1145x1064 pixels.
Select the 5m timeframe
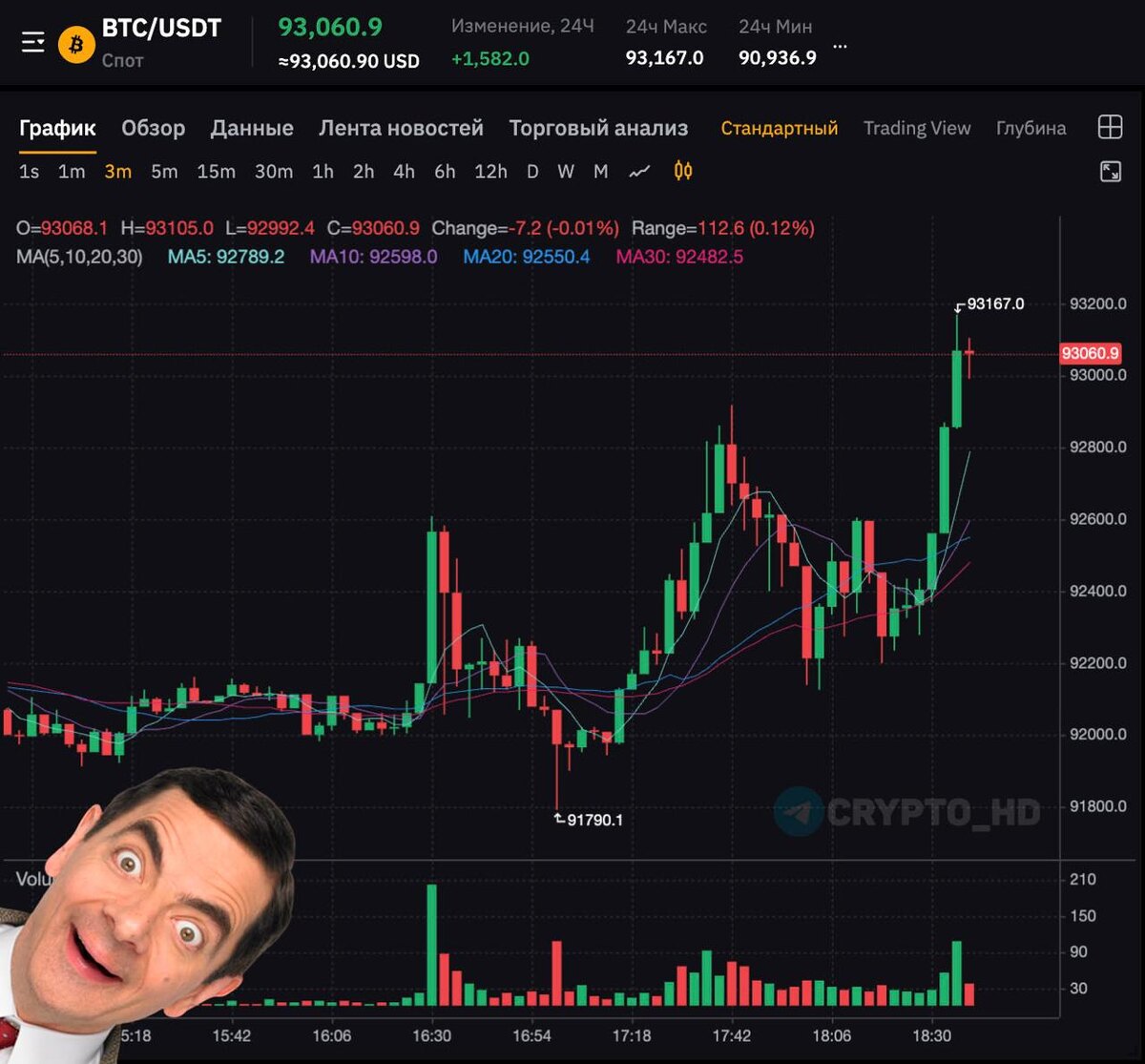(x=164, y=172)
